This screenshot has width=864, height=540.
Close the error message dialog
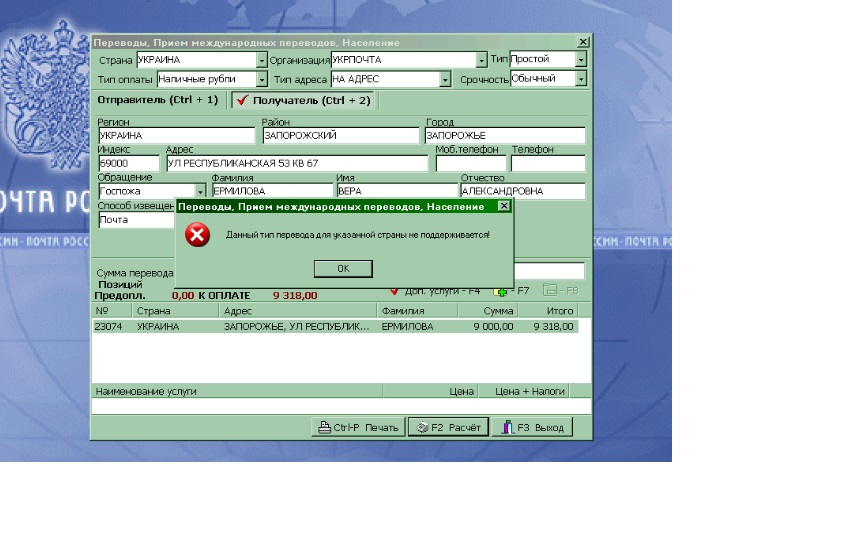tap(504, 206)
